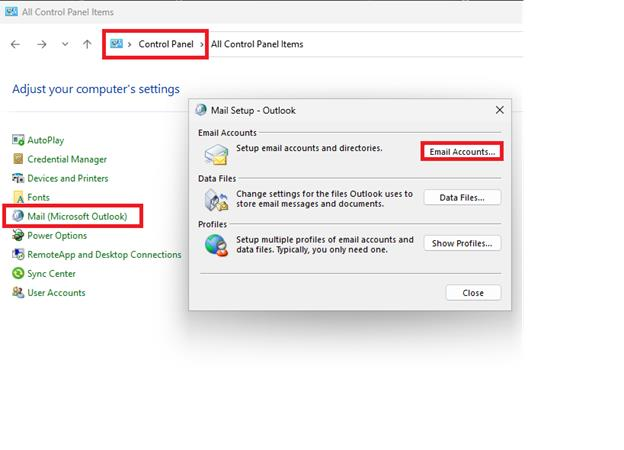Select Control Panel breadcrumb

tap(166, 44)
